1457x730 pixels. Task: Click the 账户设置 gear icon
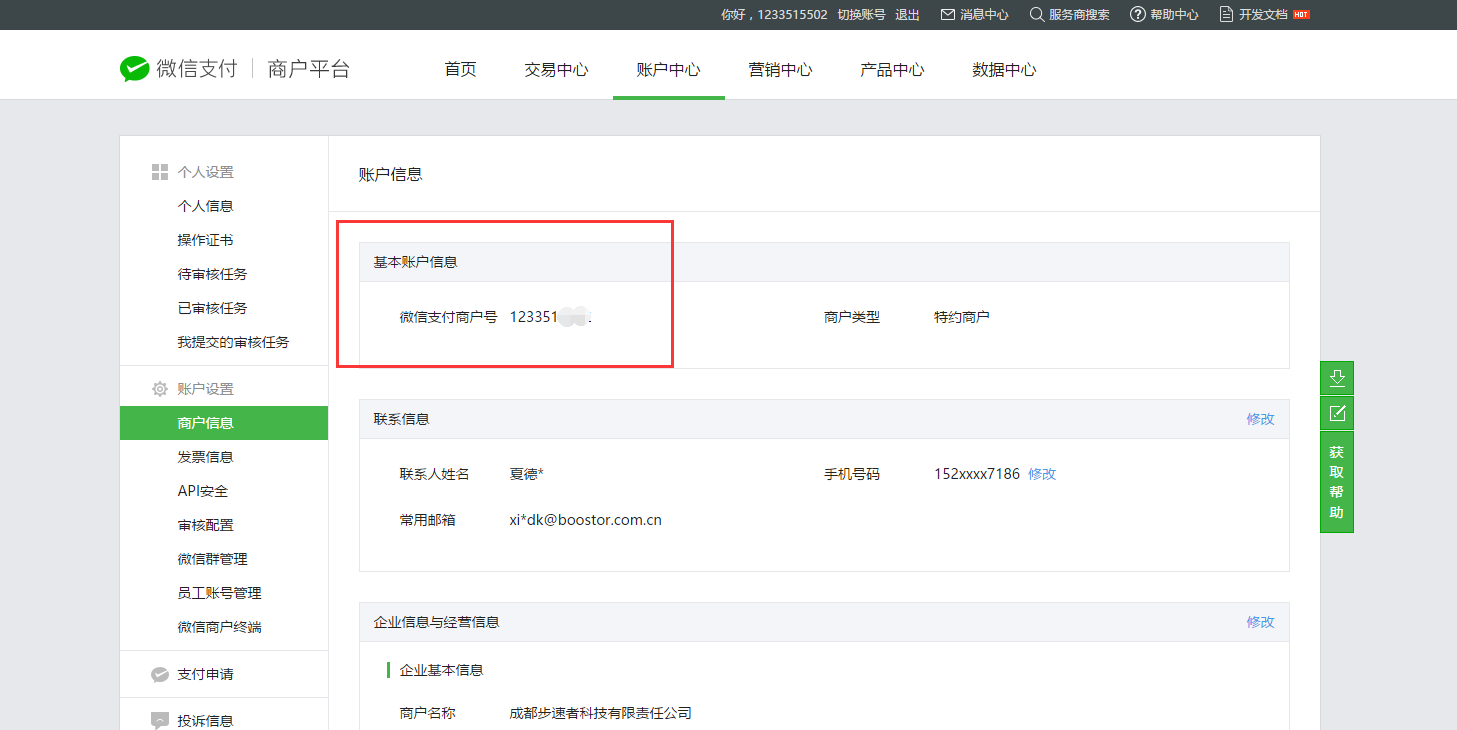tap(160, 389)
